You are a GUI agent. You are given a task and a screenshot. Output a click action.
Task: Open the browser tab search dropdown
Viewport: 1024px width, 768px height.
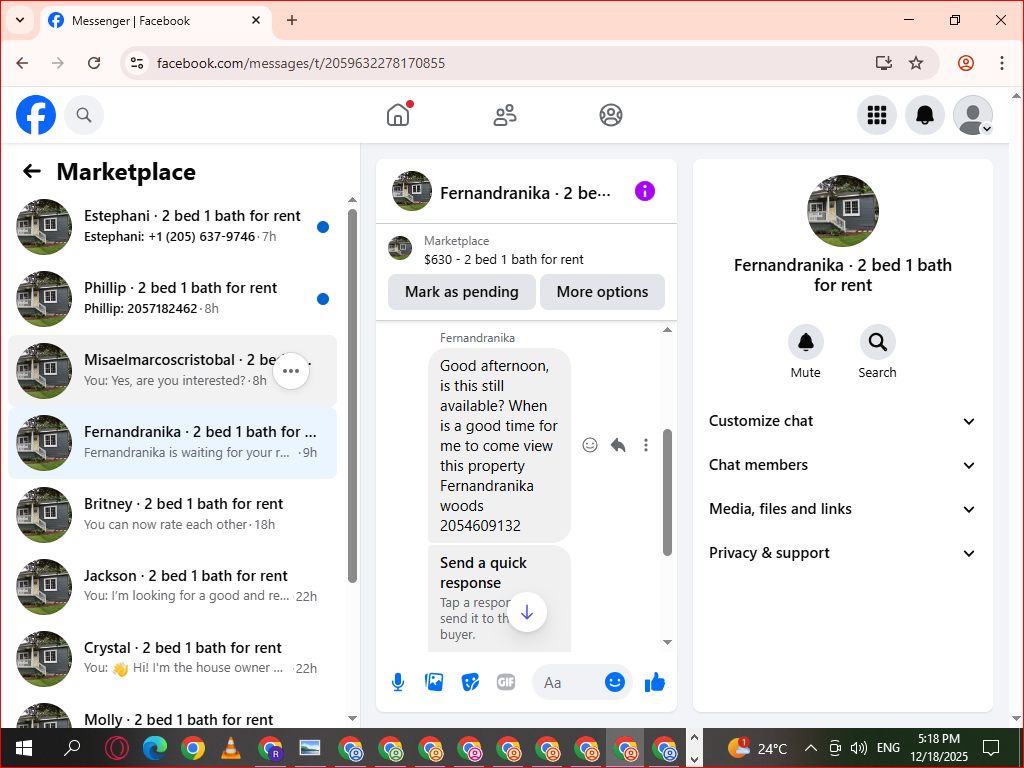click(x=20, y=20)
